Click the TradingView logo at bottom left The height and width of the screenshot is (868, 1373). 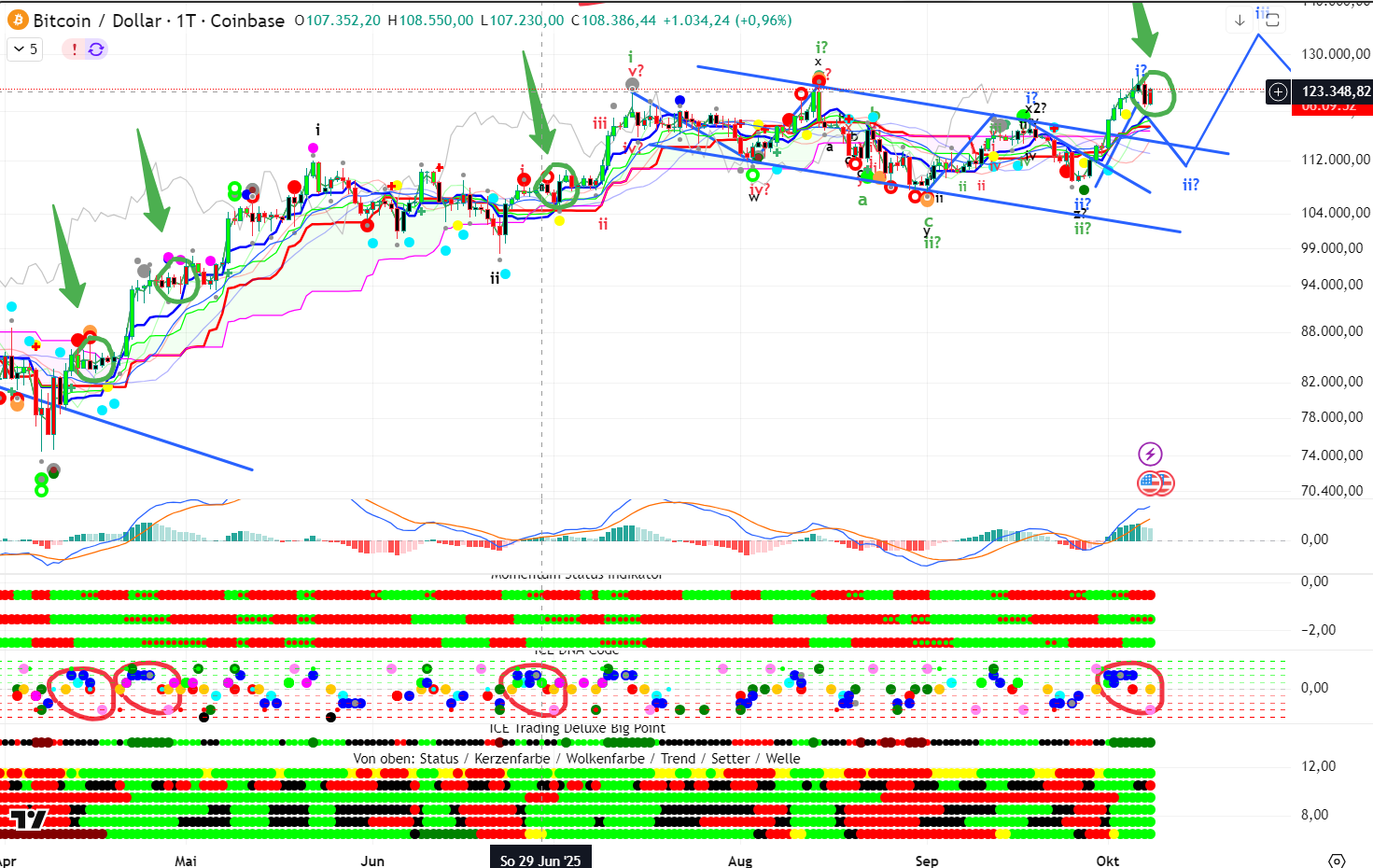point(28,819)
